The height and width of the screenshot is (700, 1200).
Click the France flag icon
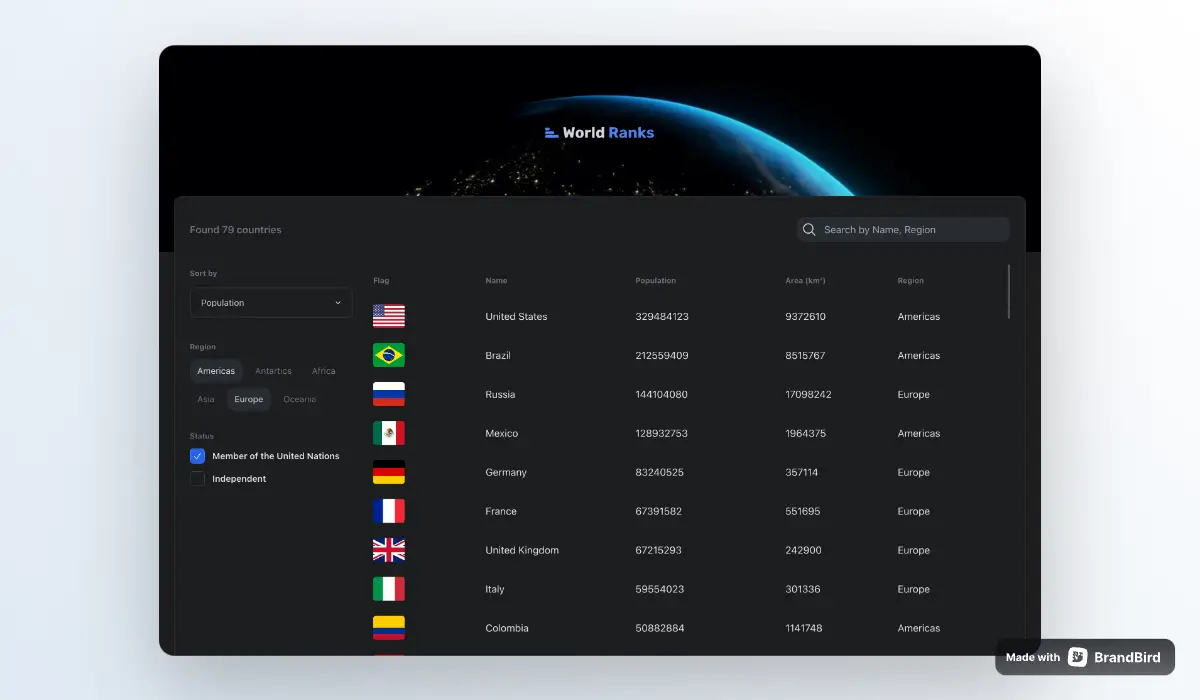coord(389,511)
